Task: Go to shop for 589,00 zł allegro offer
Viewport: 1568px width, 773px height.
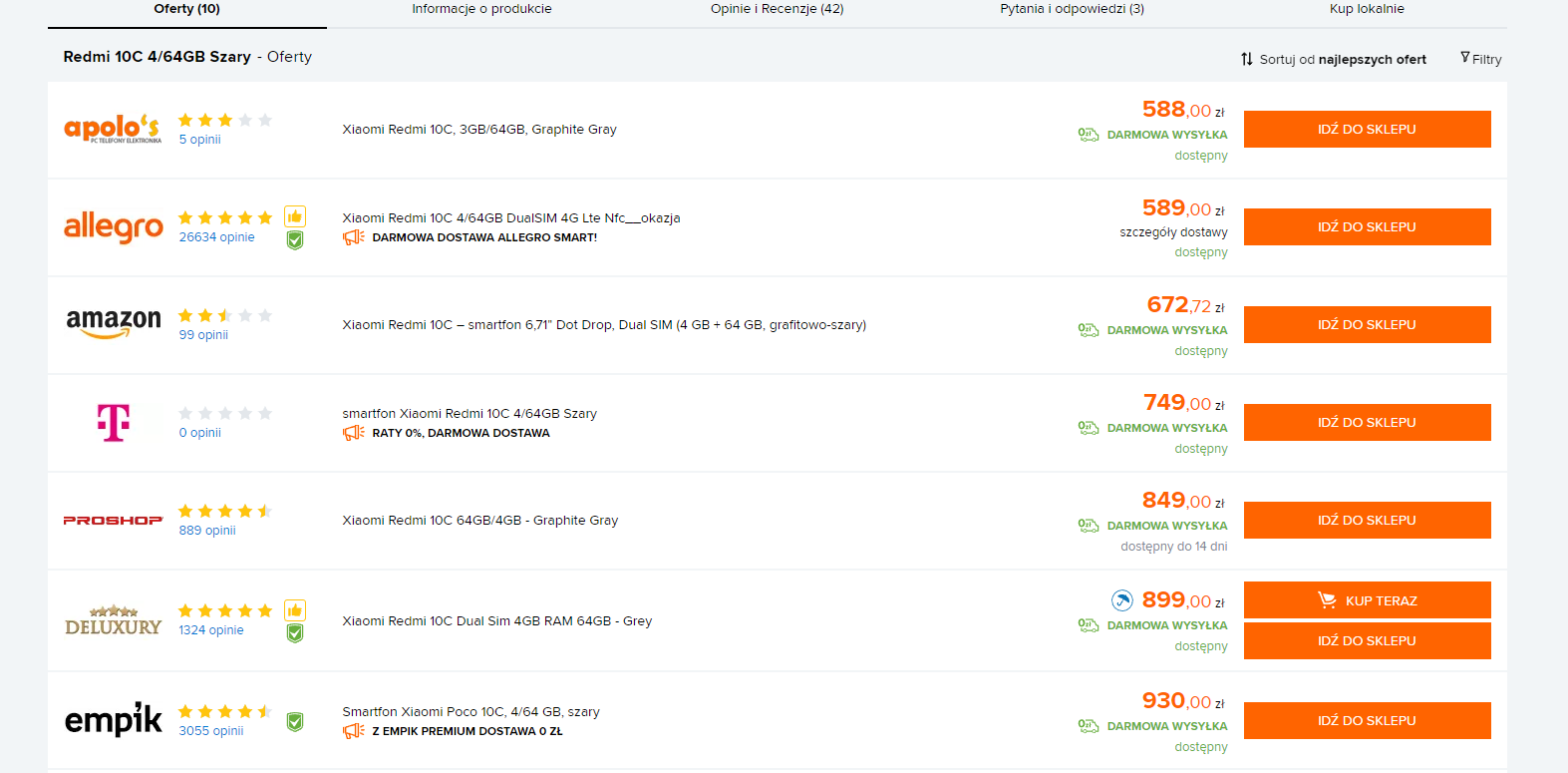Action: click(x=1367, y=226)
